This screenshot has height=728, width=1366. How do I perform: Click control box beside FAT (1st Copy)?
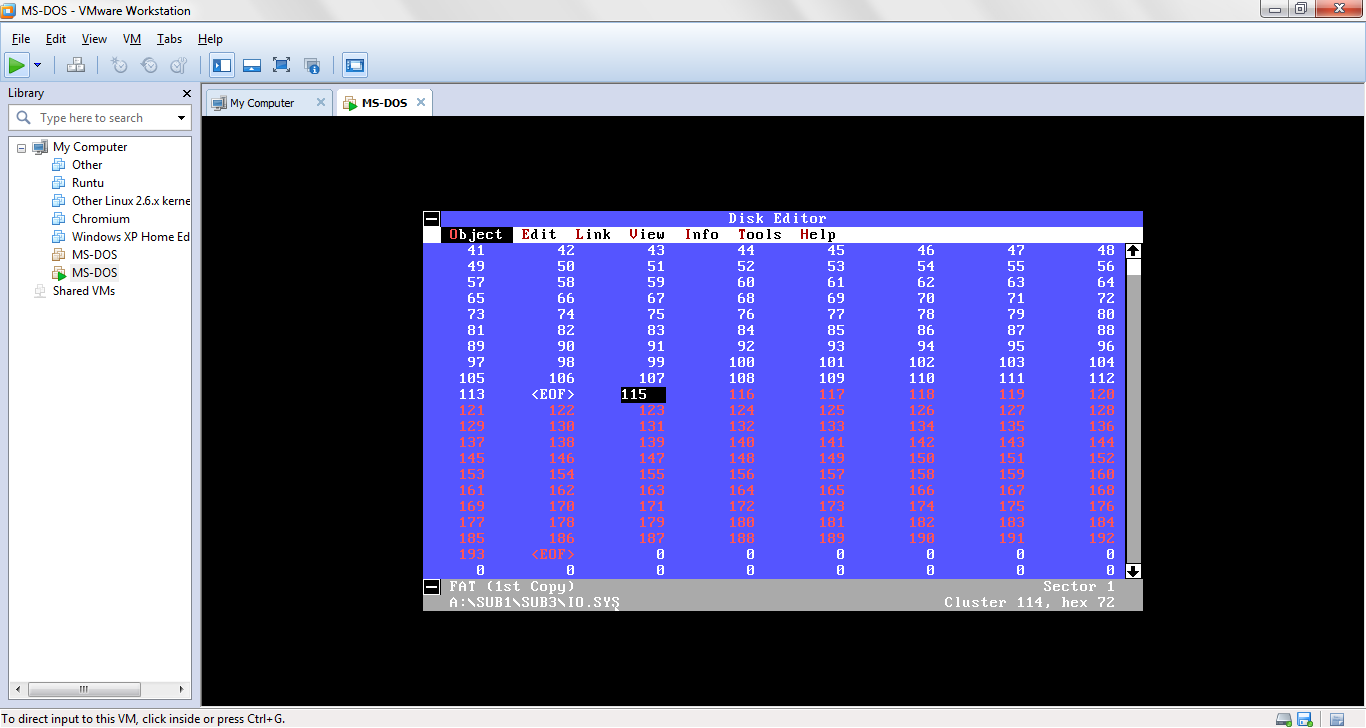pyautogui.click(x=432, y=587)
